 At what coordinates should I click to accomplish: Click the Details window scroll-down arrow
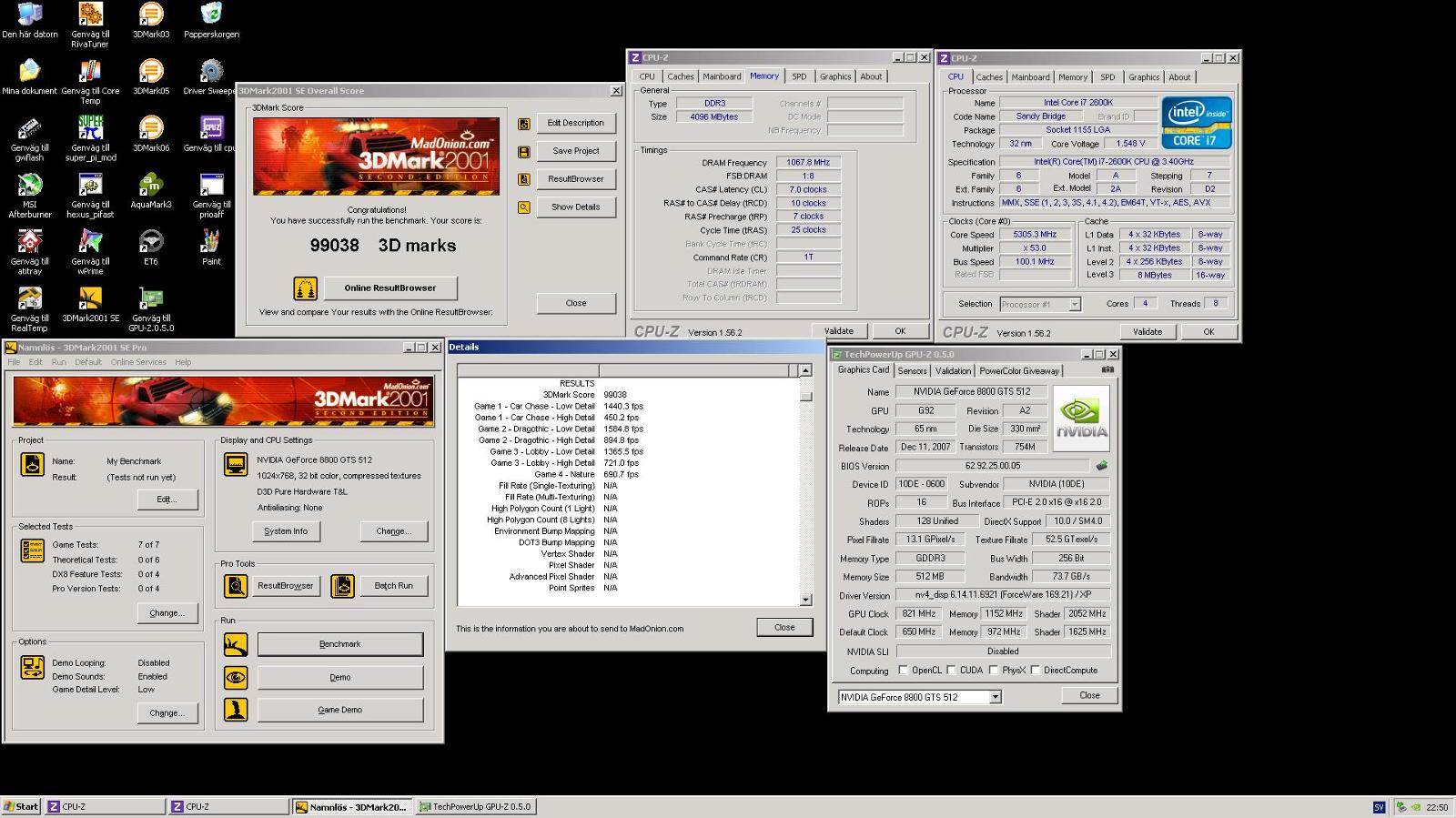(805, 600)
